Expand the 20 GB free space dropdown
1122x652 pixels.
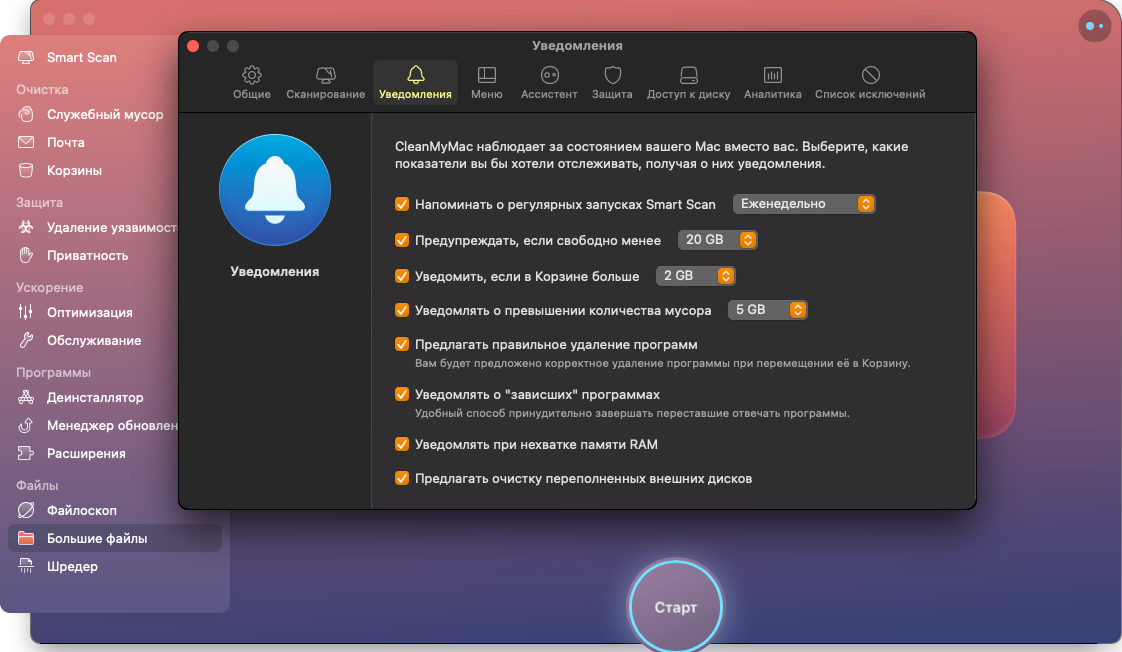click(717, 240)
